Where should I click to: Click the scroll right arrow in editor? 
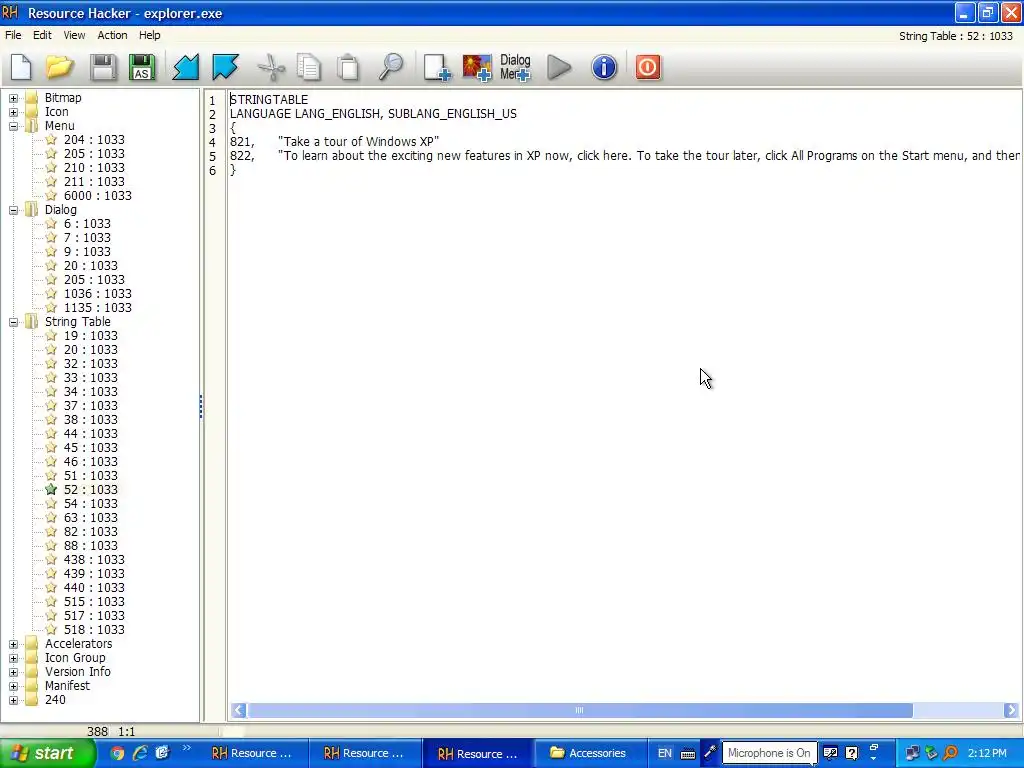1011,710
